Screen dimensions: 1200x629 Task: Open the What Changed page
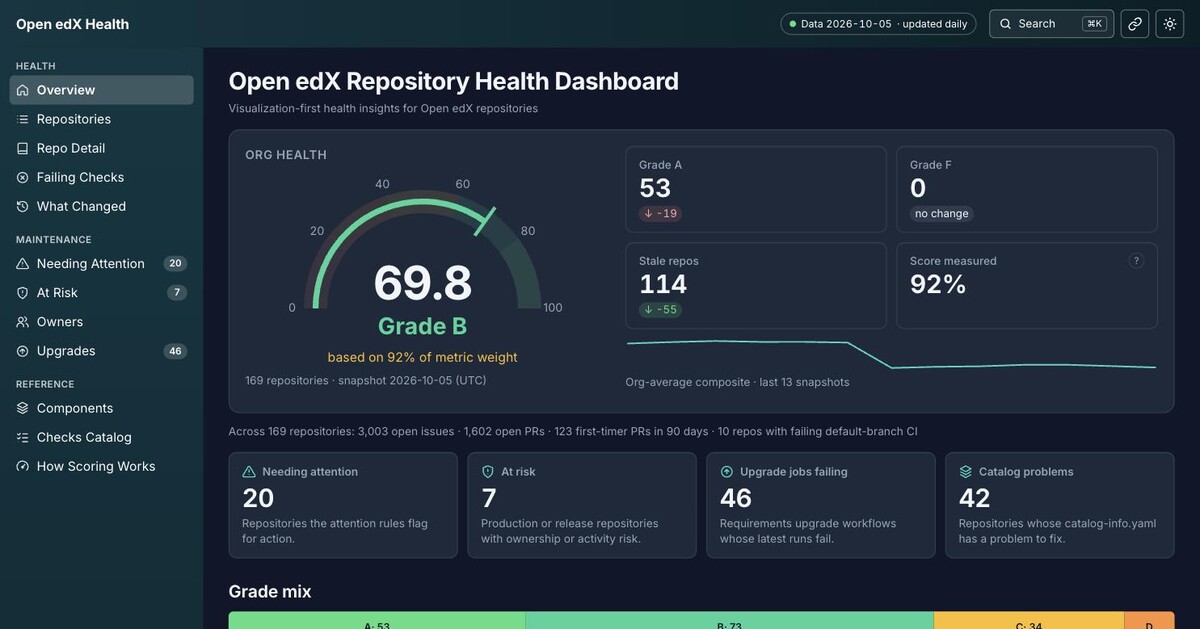pos(102,206)
